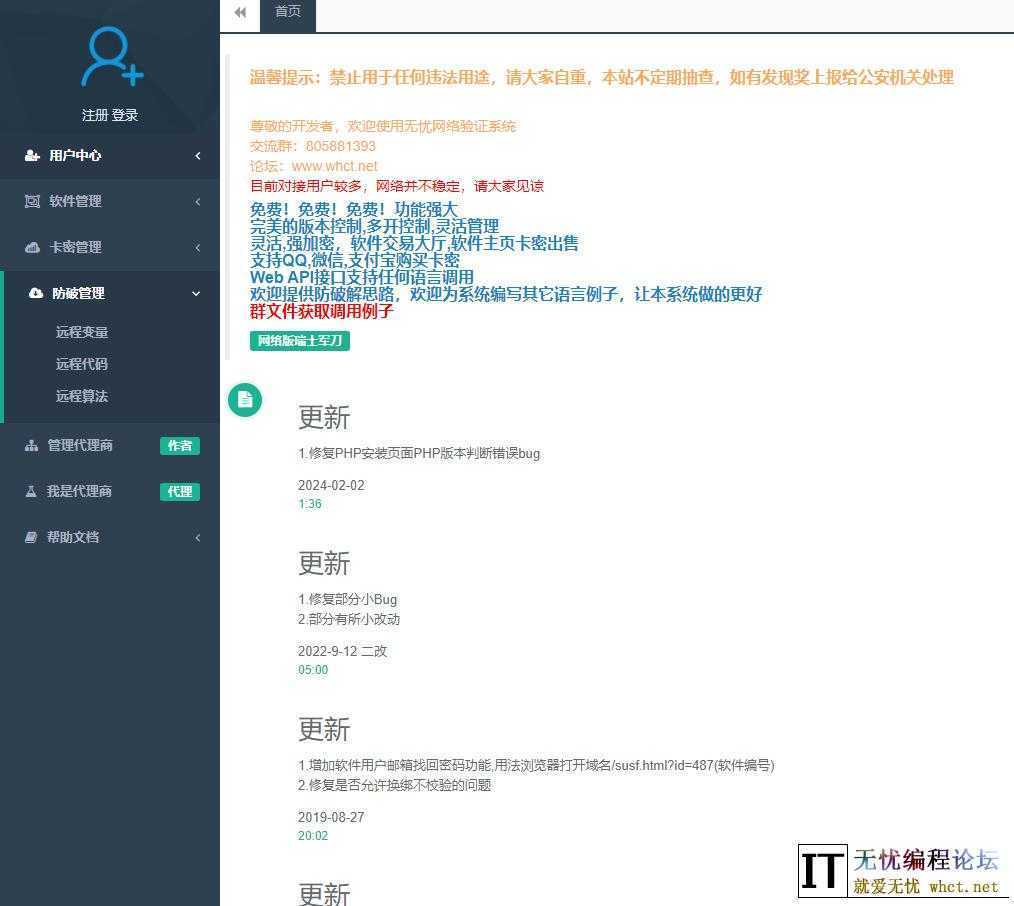Open 远程代码 submenu item
Screen dimensions: 1014x906
click(x=82, y=365)
